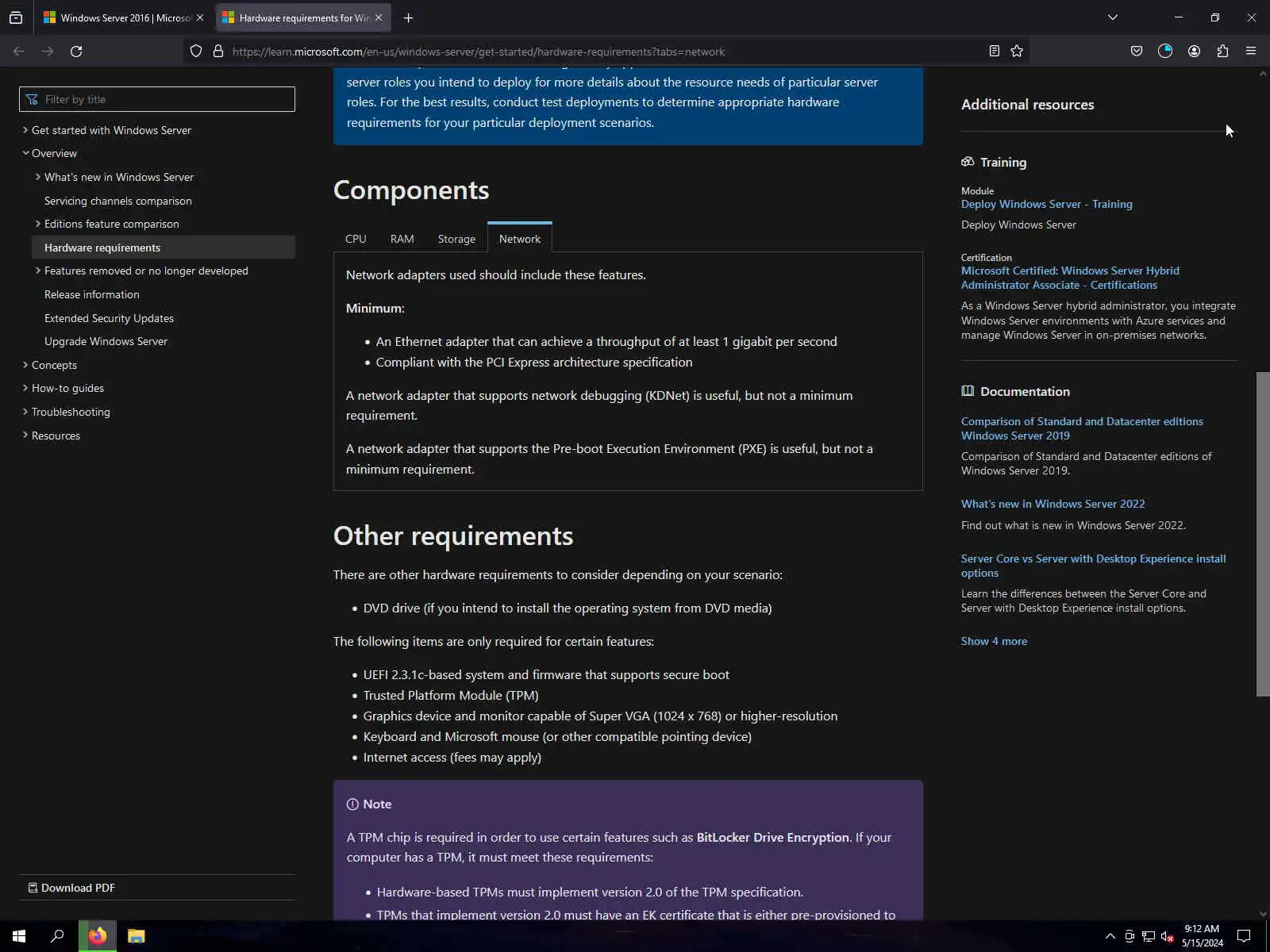
Task: Open the Windows Start menu
Action: click(19, 936)
